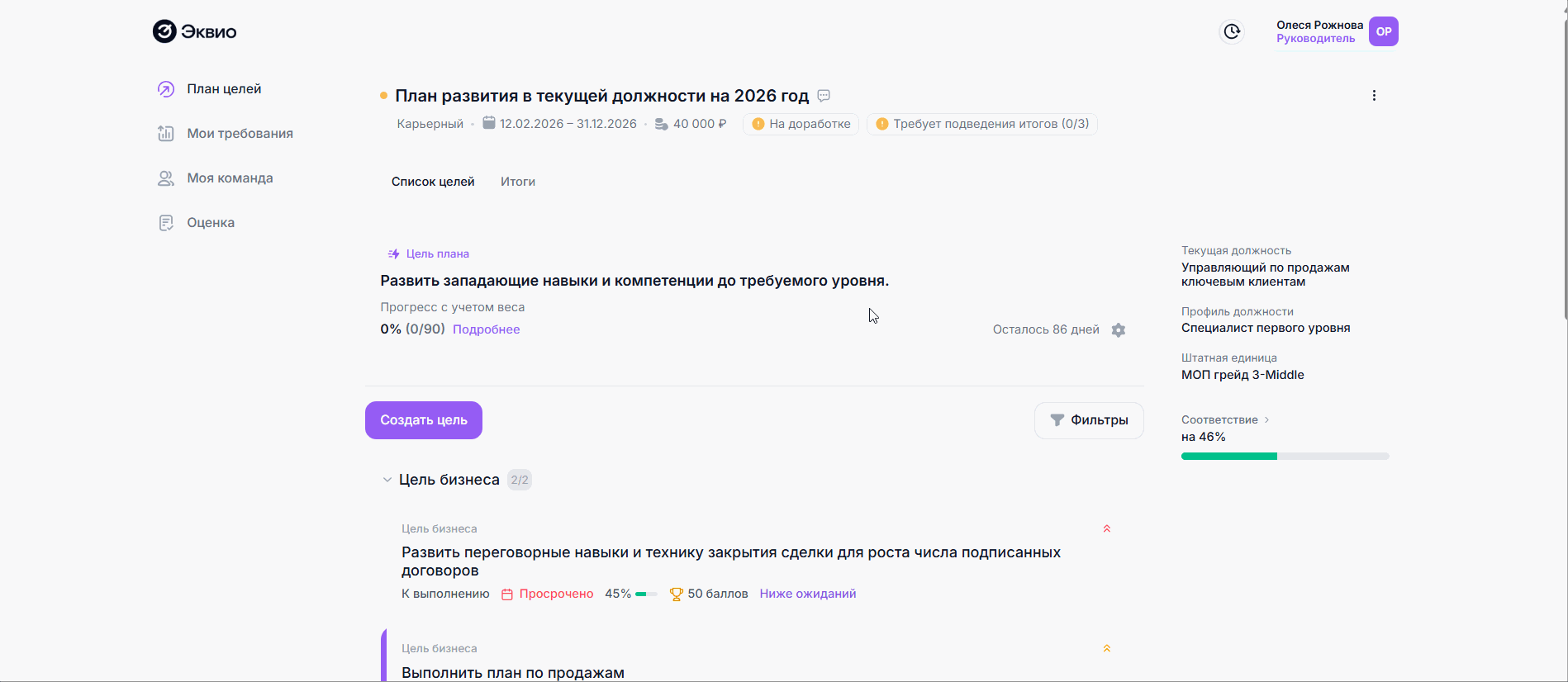Click the plan title План развития в текущей должности
Image resolution: width=1568 pixels, height=682 pixels.
tap(601, 96)
